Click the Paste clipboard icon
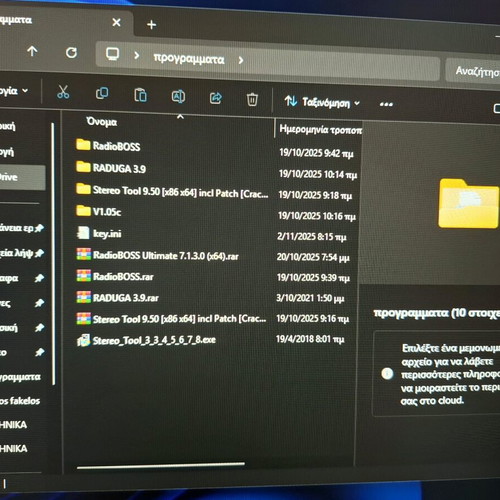Screen dimensions: 500x500 click(140, 95)
